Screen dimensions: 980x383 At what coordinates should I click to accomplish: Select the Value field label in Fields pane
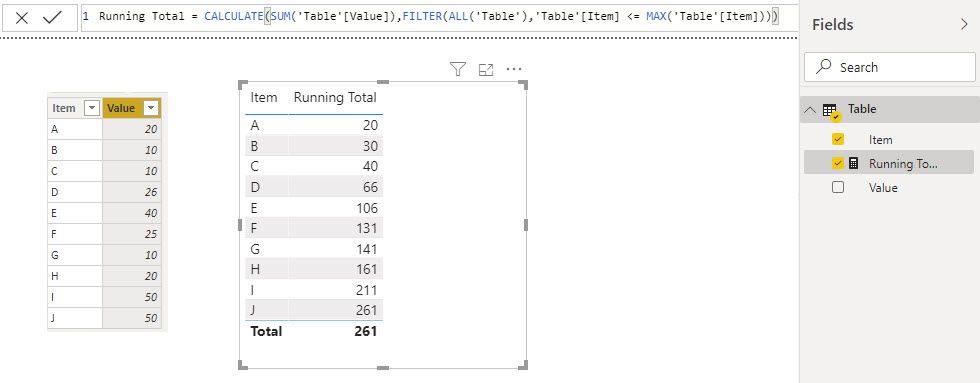tap(883, 187)
